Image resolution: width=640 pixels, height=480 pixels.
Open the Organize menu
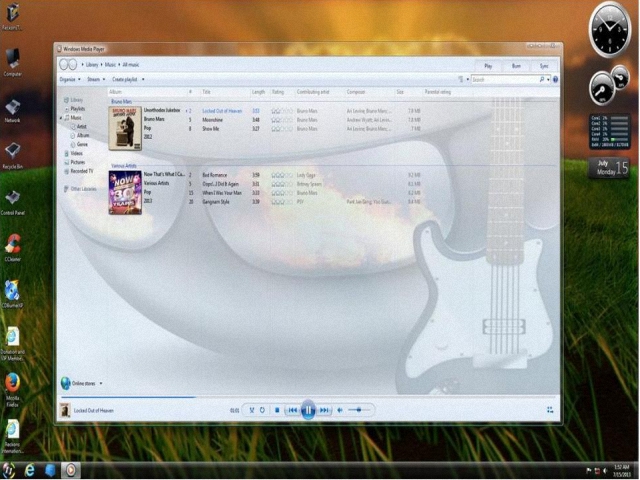tap(70, 79)
